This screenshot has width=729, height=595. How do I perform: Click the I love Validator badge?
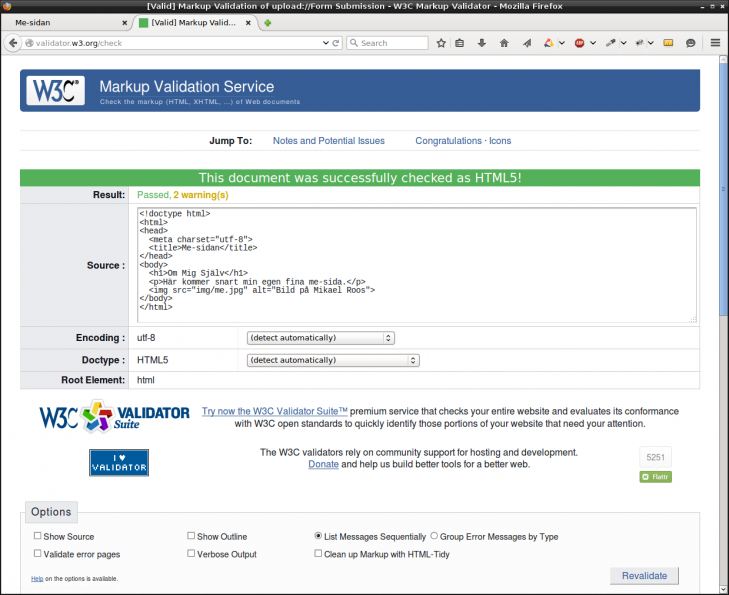click(x=119, y=463)
